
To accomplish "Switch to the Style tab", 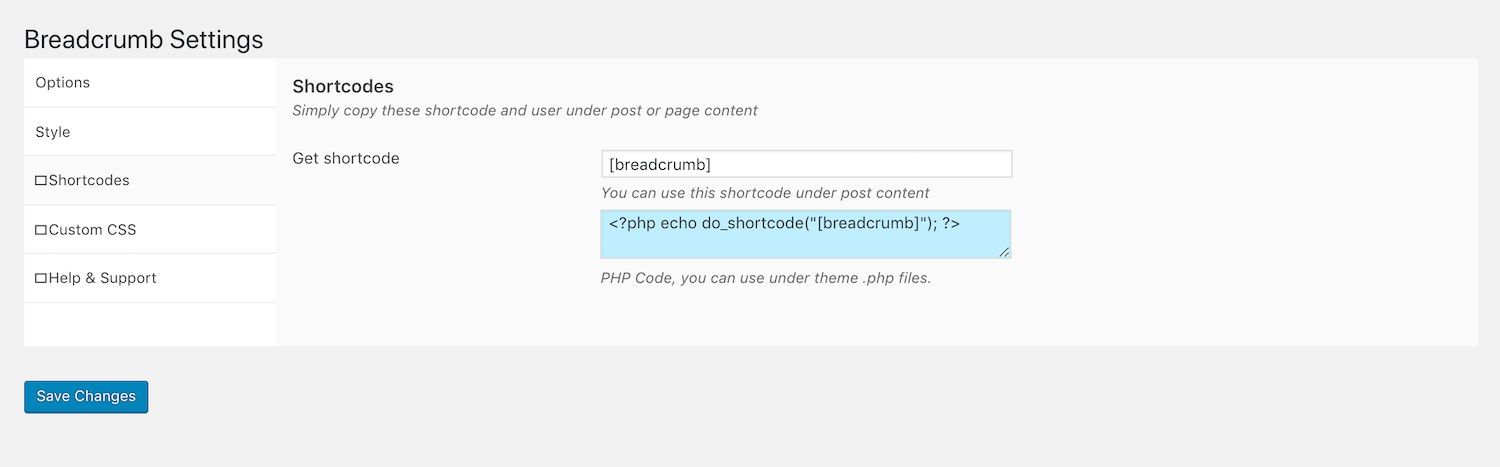I will (x=53, y=132).
